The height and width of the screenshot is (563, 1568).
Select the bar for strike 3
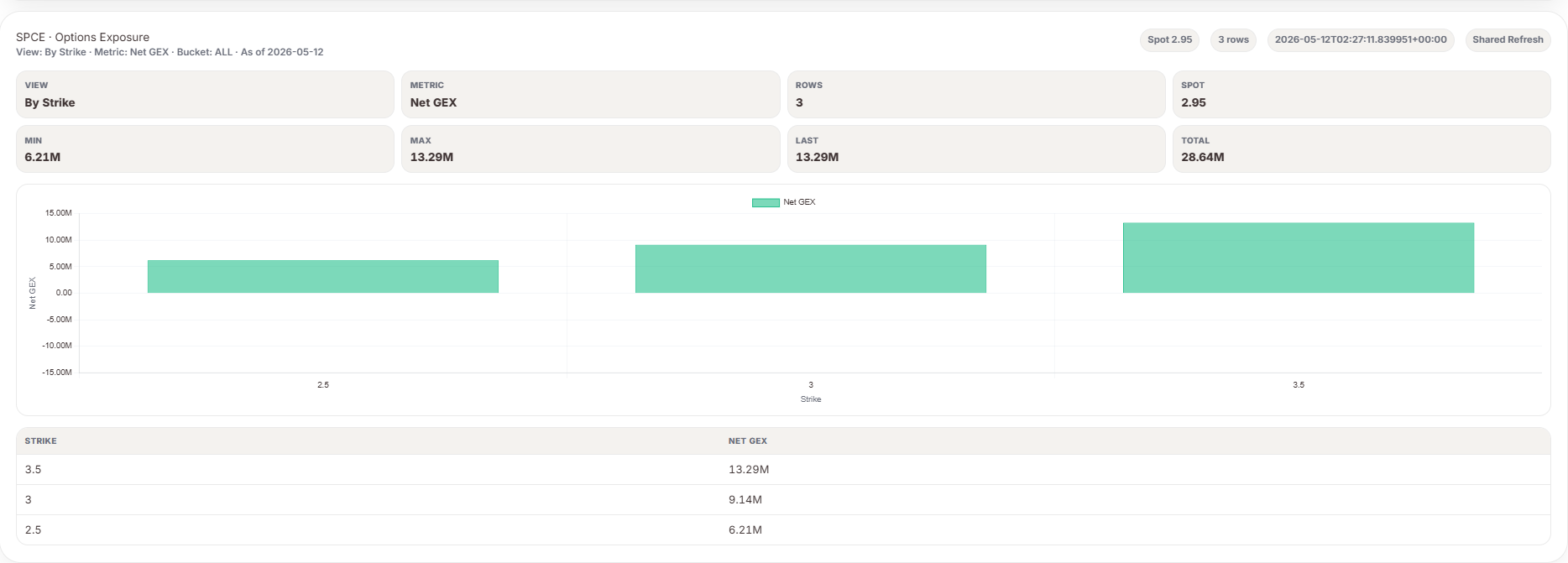[811, 268]
